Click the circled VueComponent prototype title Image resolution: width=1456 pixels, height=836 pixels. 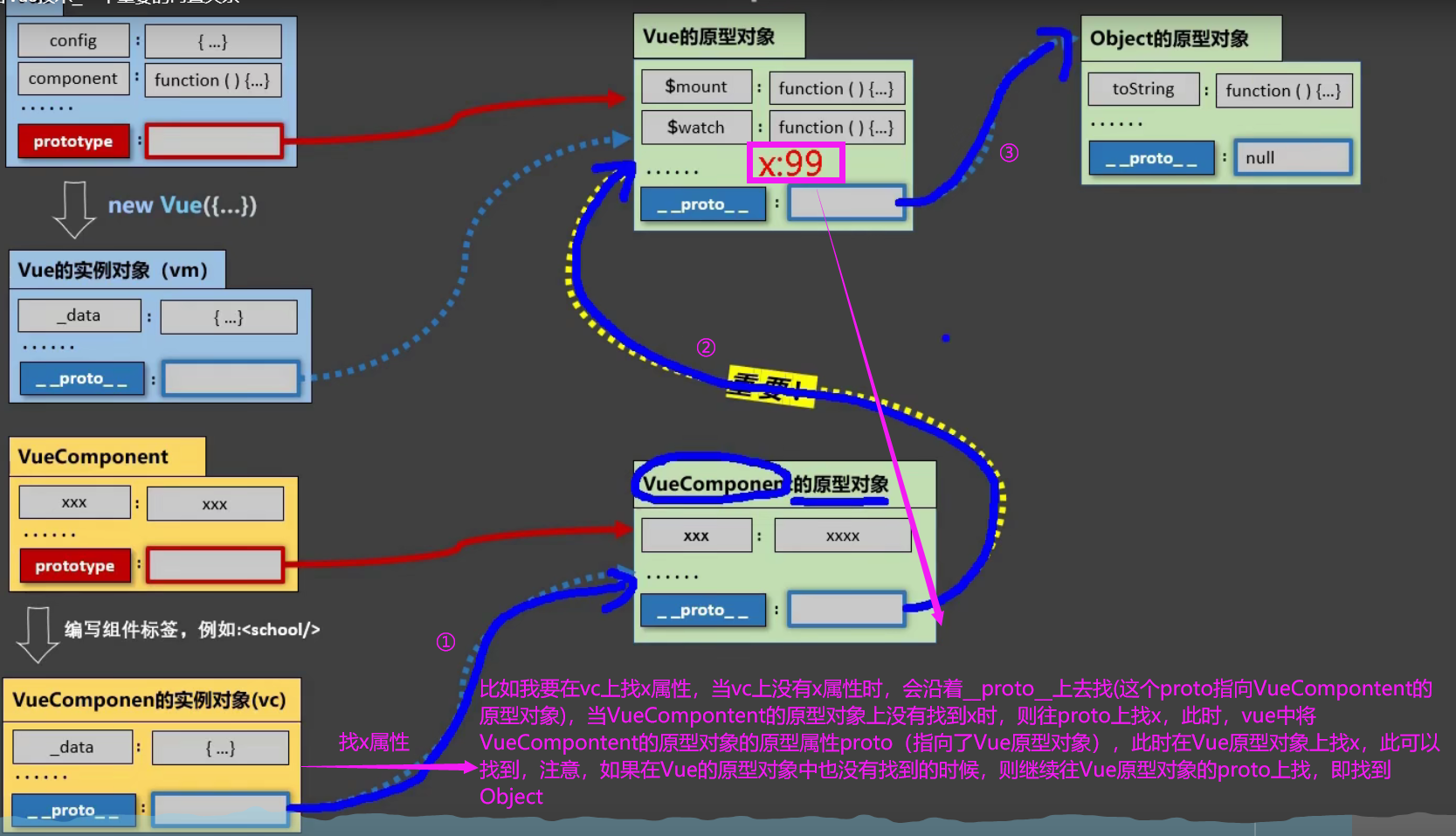[x=712, y=483]
